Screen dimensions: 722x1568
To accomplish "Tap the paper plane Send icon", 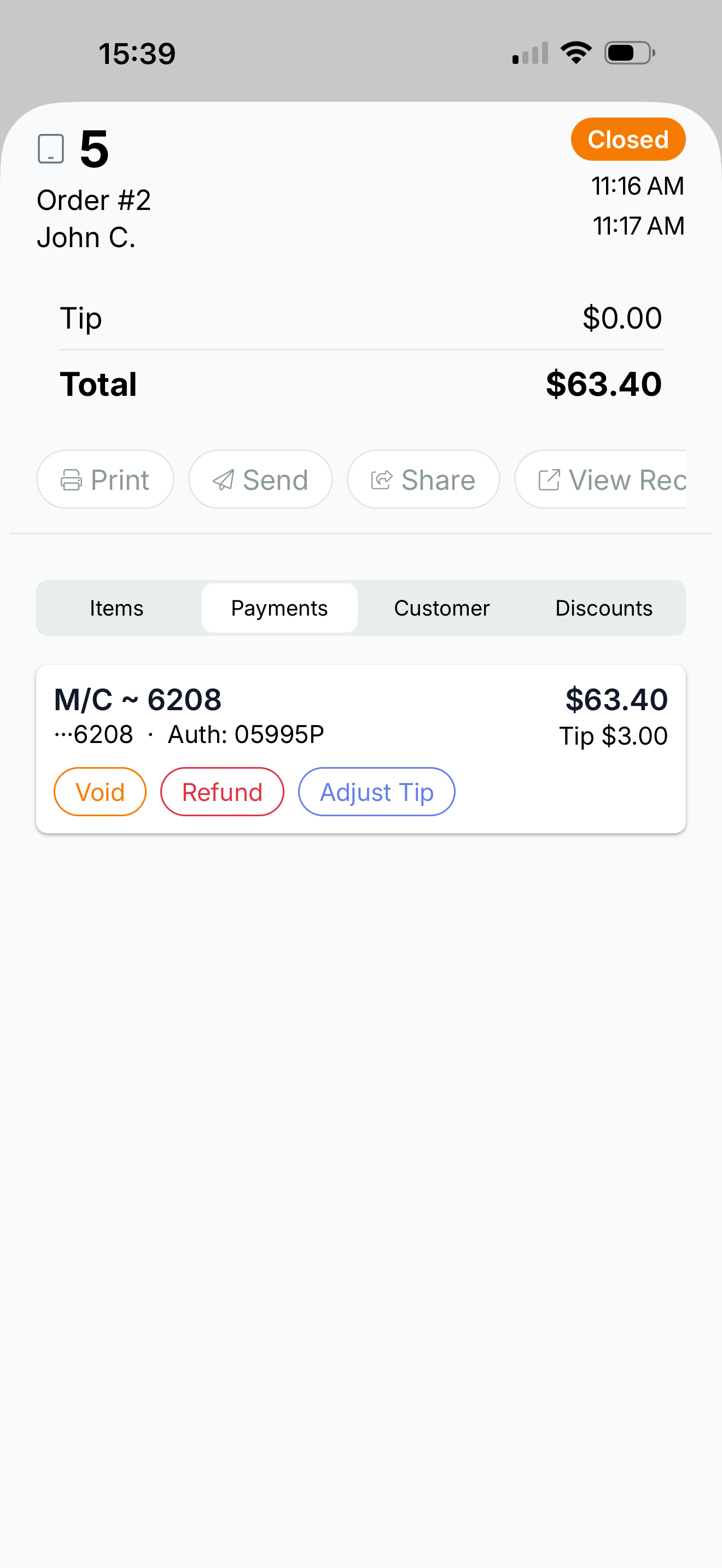I will (x=223, y=480).
